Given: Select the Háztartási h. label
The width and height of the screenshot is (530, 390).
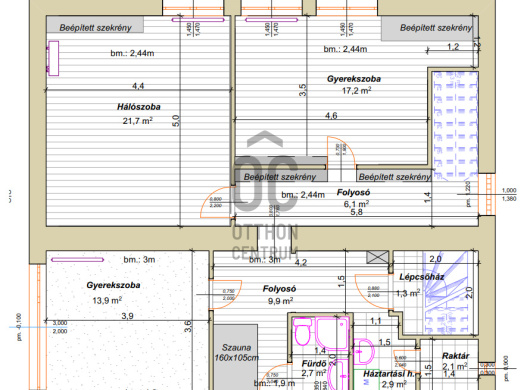Looking at the screenshot, I should click(x=389, y=374).
